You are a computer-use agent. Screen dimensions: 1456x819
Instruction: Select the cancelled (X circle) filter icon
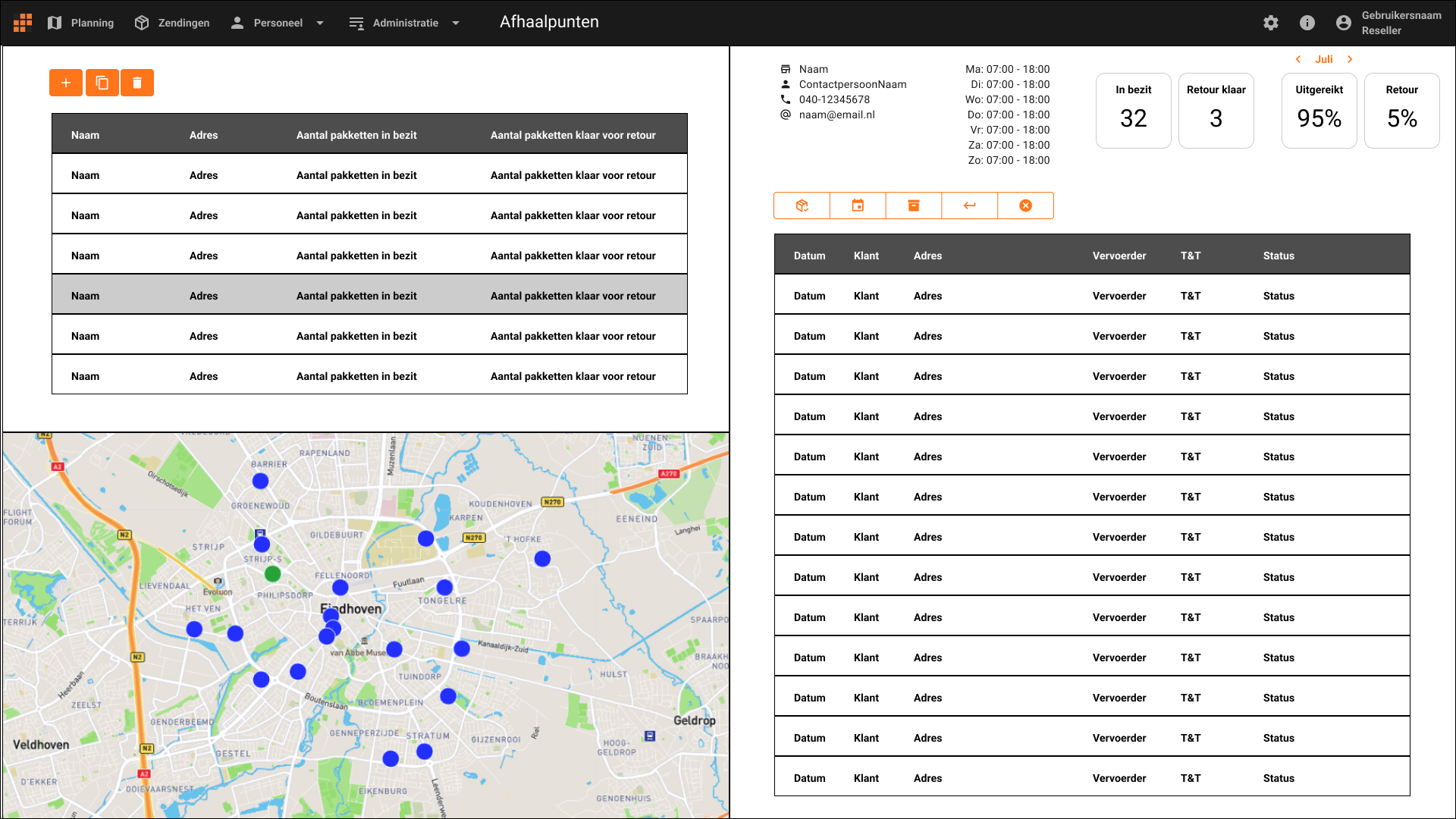click(x=1025, y=206)
